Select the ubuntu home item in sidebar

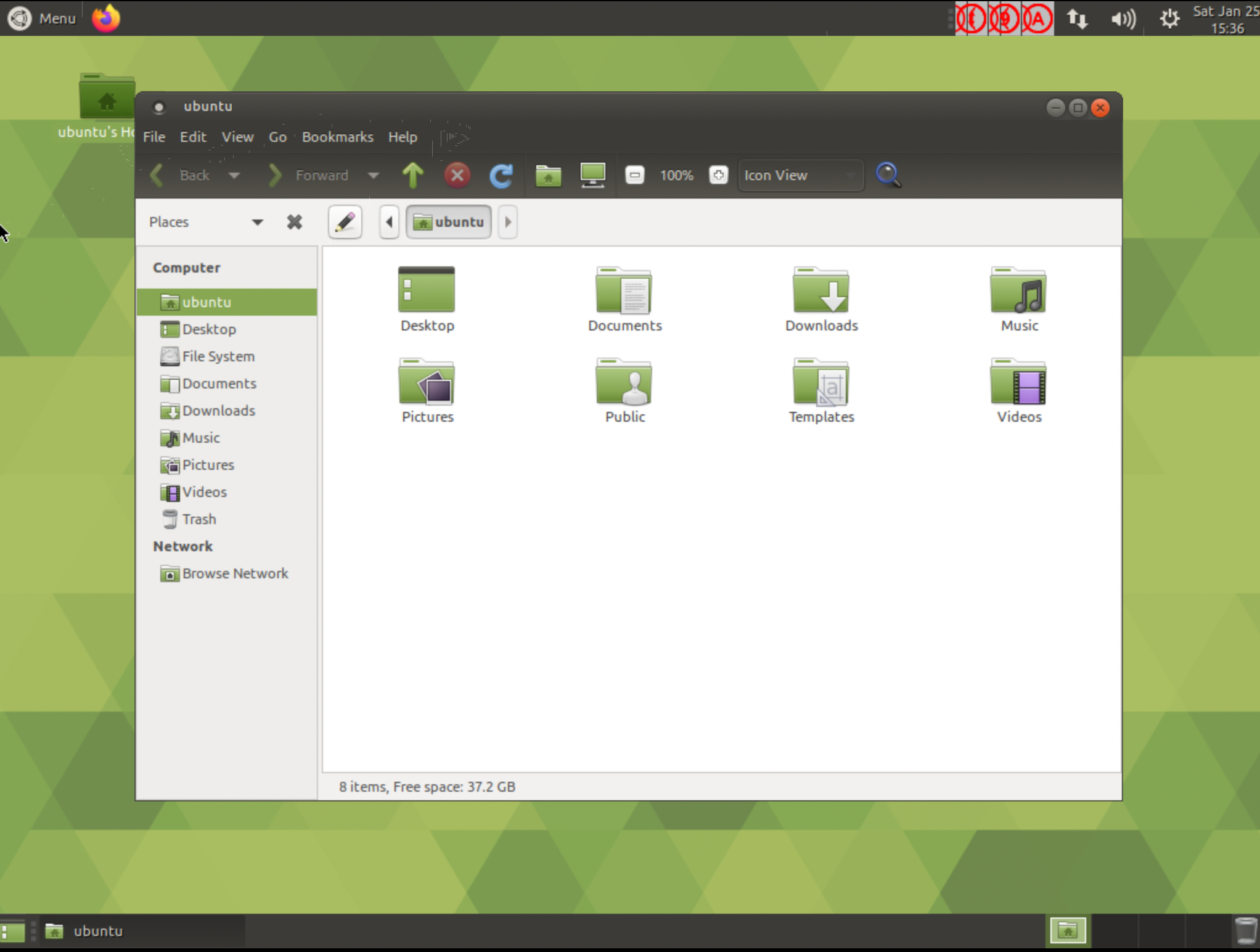206,301
